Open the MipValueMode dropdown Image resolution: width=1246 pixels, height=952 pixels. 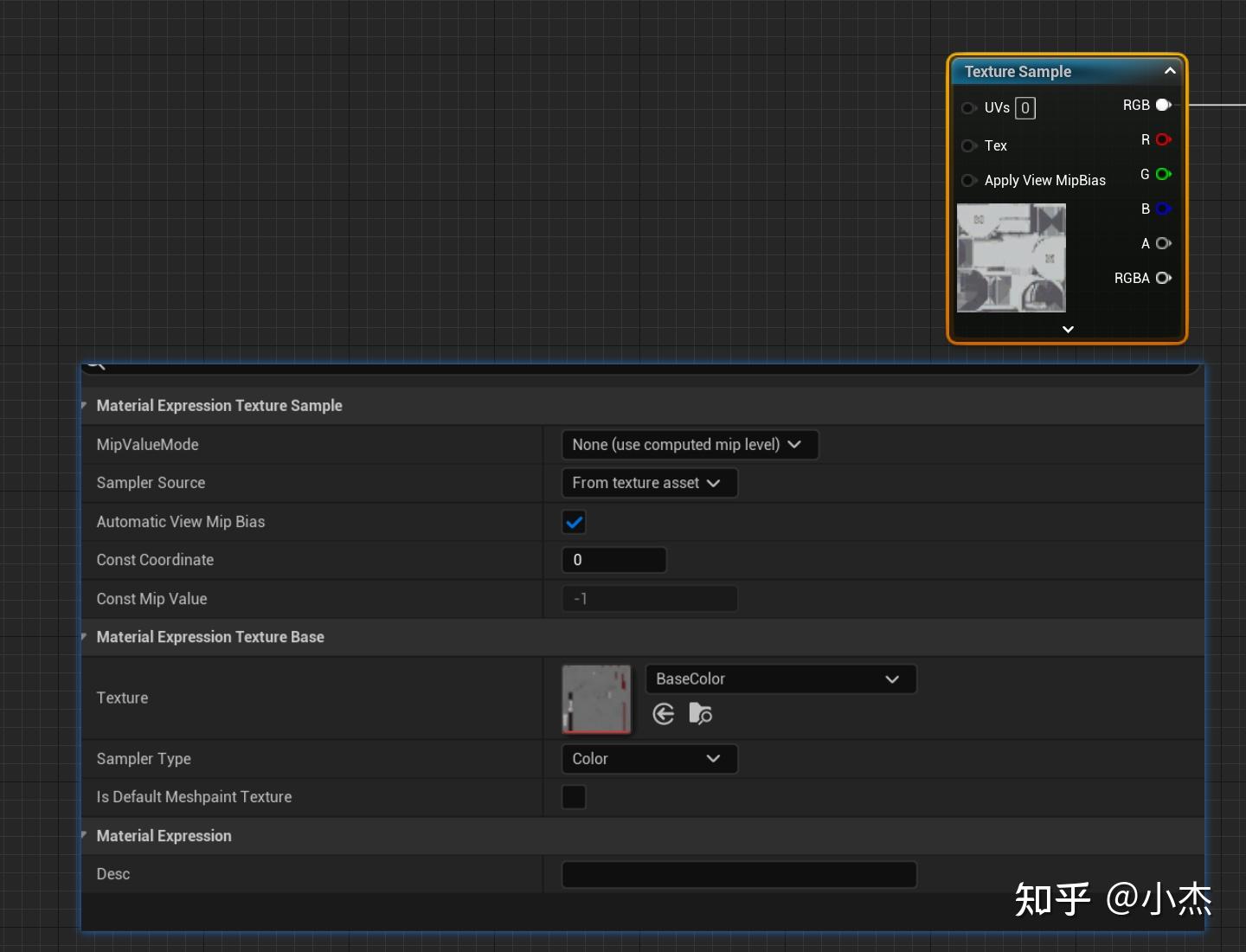pyautogui.click(x=689, y=445)
